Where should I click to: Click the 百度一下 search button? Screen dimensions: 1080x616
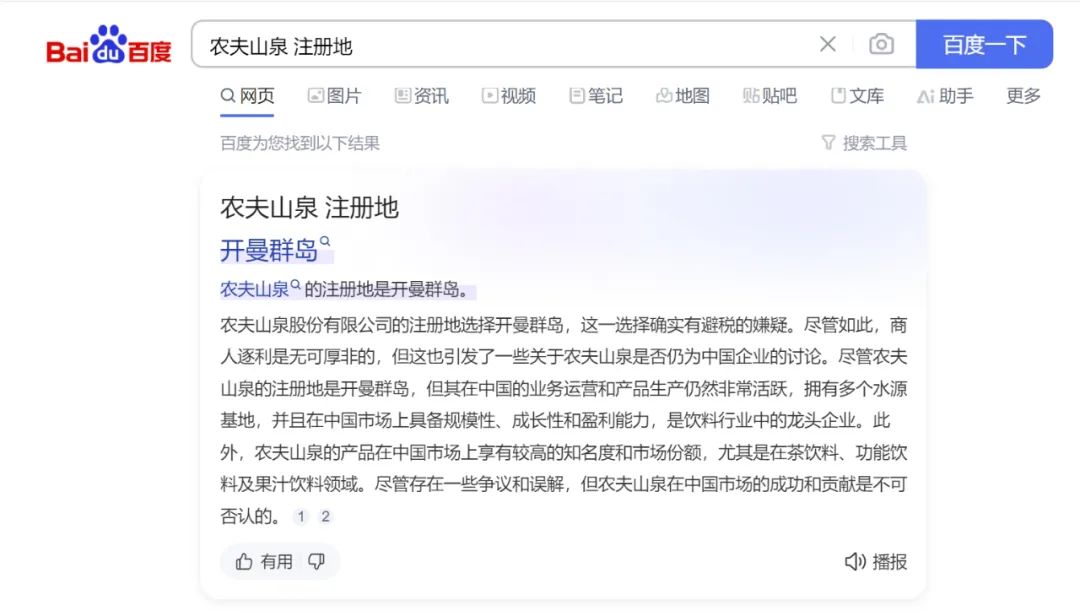point(984,45)
